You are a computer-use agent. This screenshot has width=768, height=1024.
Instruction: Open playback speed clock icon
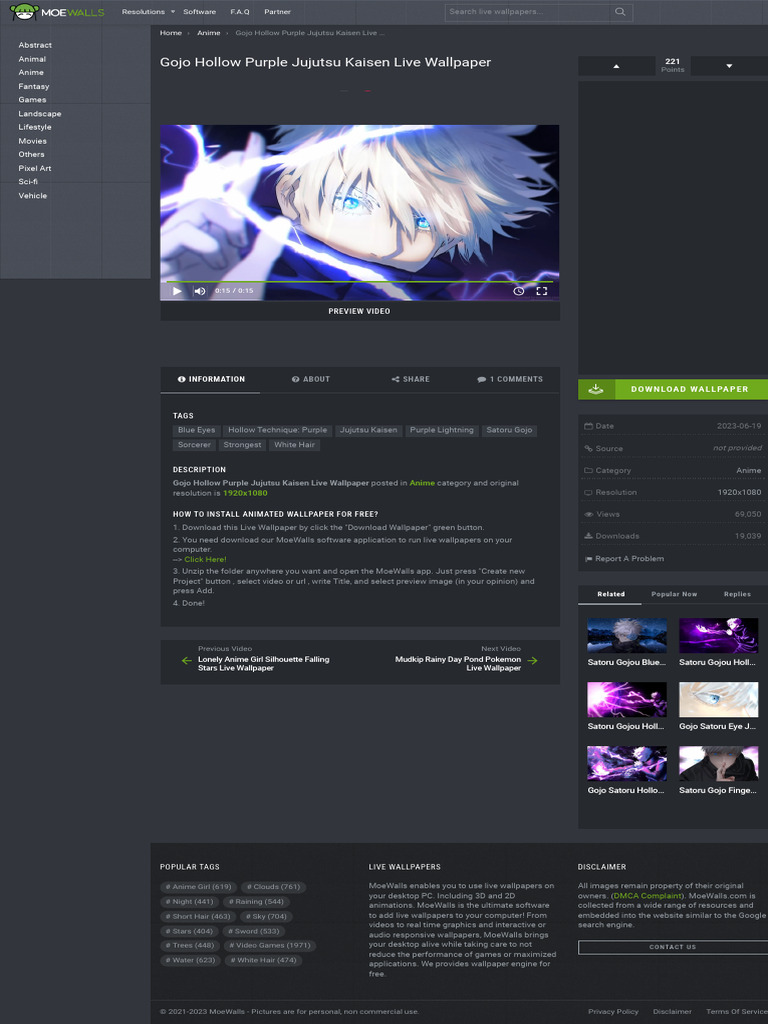pos(519,291)
